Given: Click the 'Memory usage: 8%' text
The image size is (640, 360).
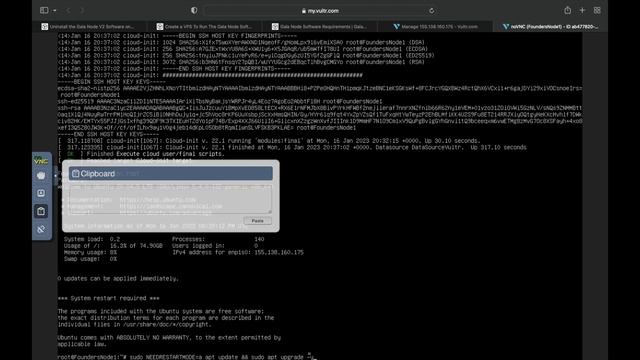Looking at the screenshot, I should (x=90, y=252).
